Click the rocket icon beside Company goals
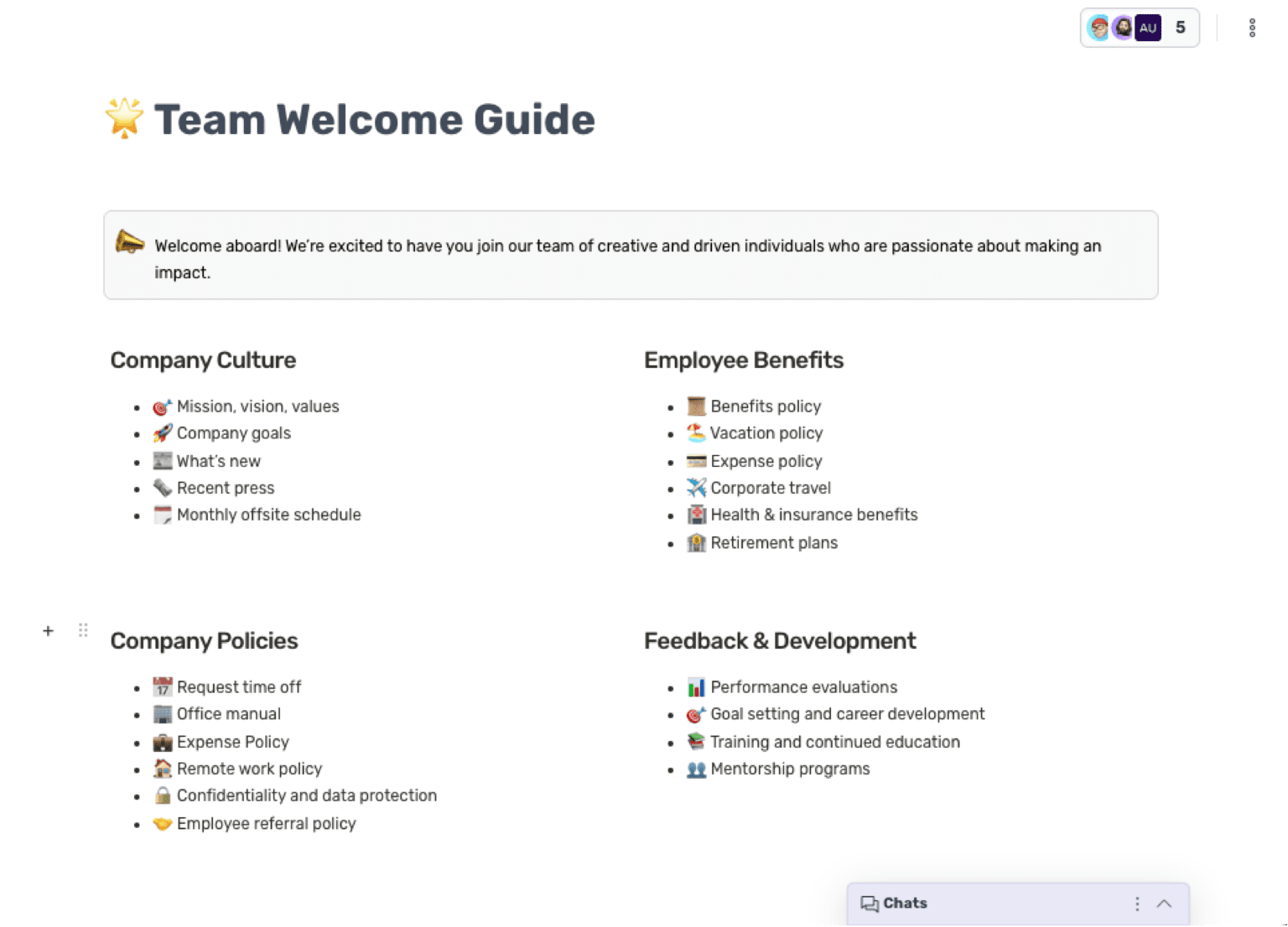This screenshot has width=1288, height=927. click(x=161, y=433)
